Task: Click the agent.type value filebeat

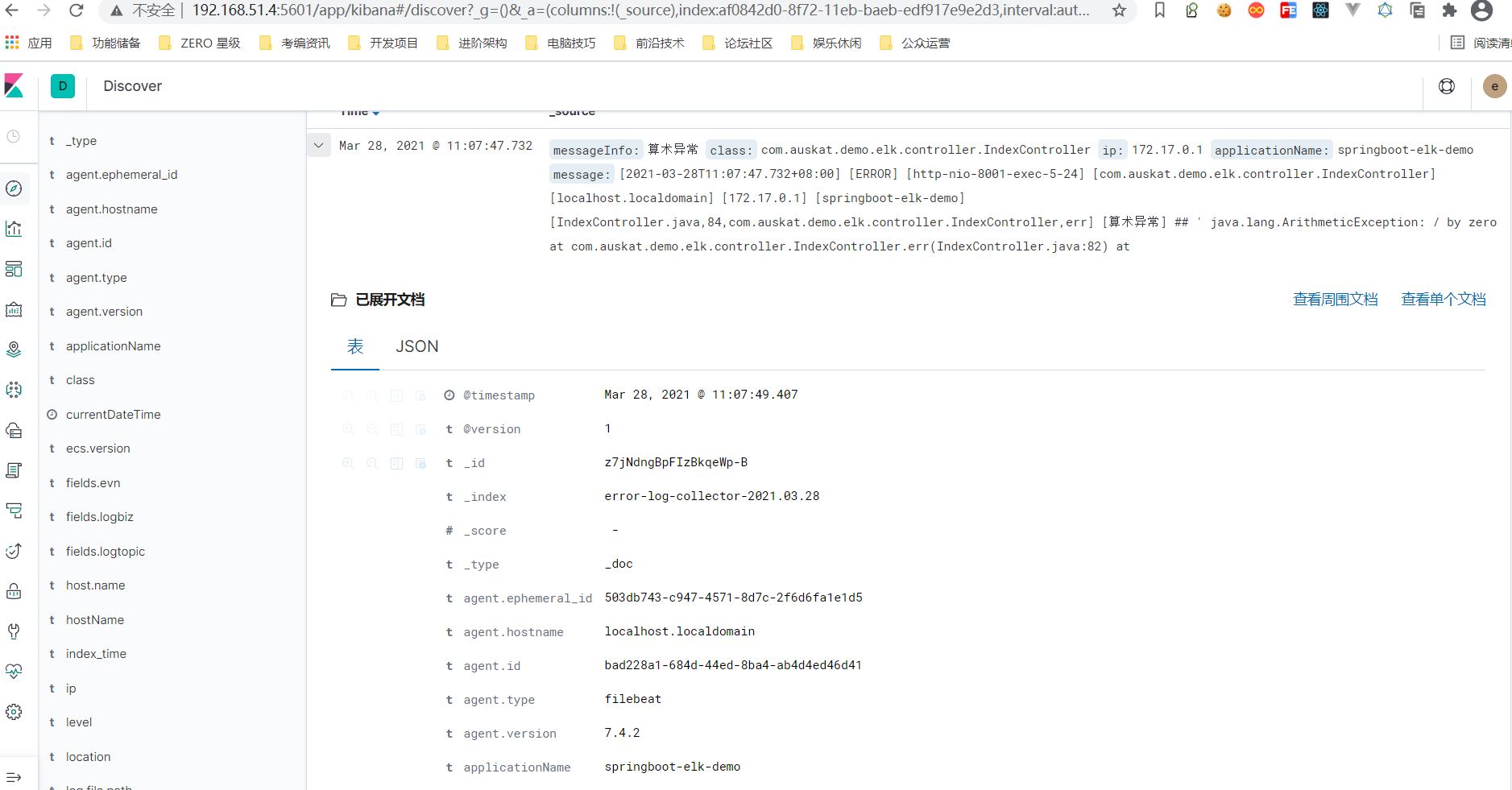Action: click(x=633, y=699)
